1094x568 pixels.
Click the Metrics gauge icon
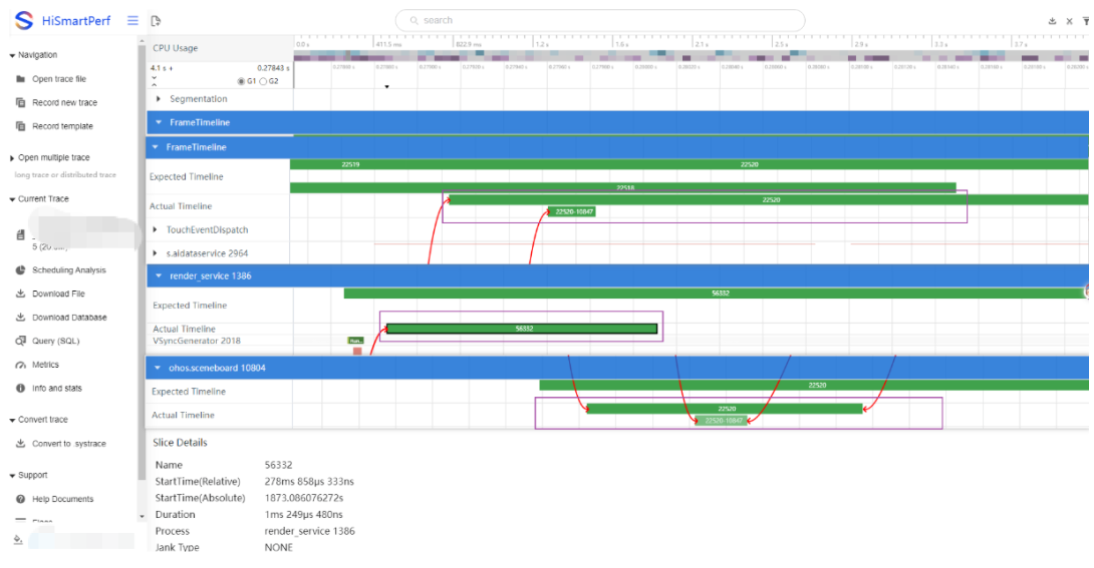[20, 365]
